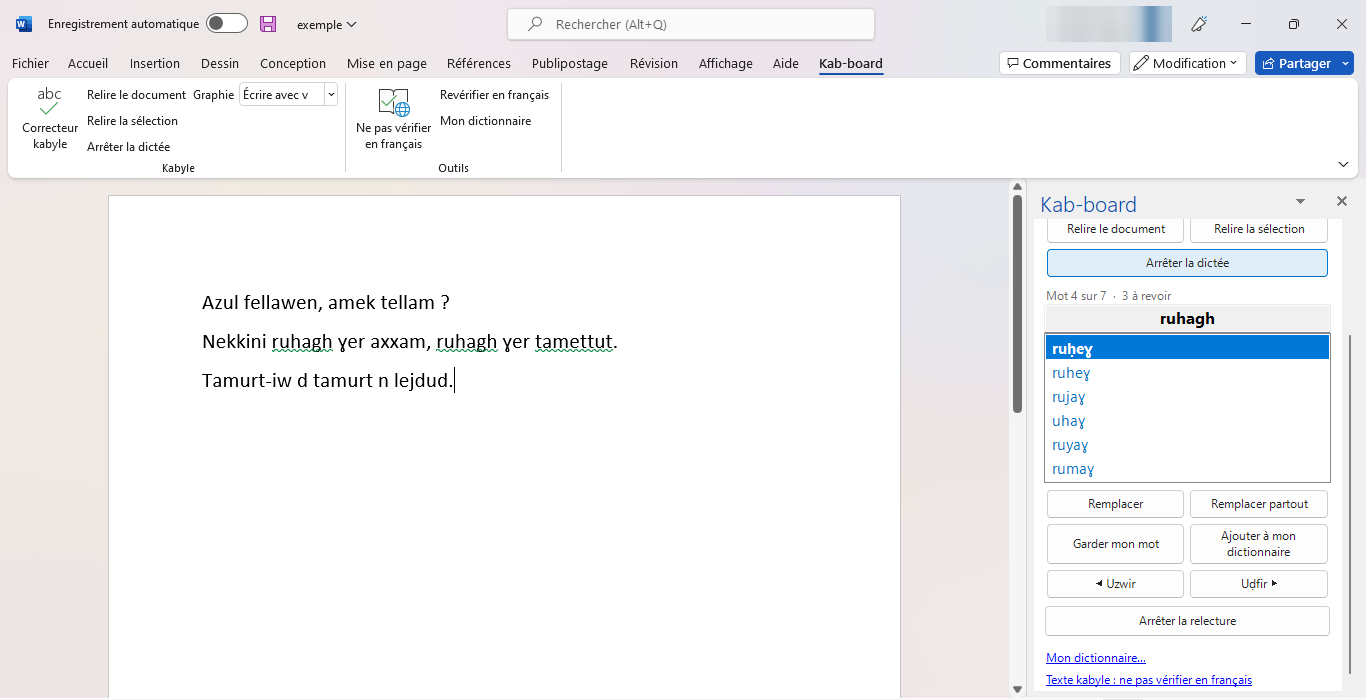Click the Rechercher search box
Screen dimensions: 1366x700
[691, 24]
